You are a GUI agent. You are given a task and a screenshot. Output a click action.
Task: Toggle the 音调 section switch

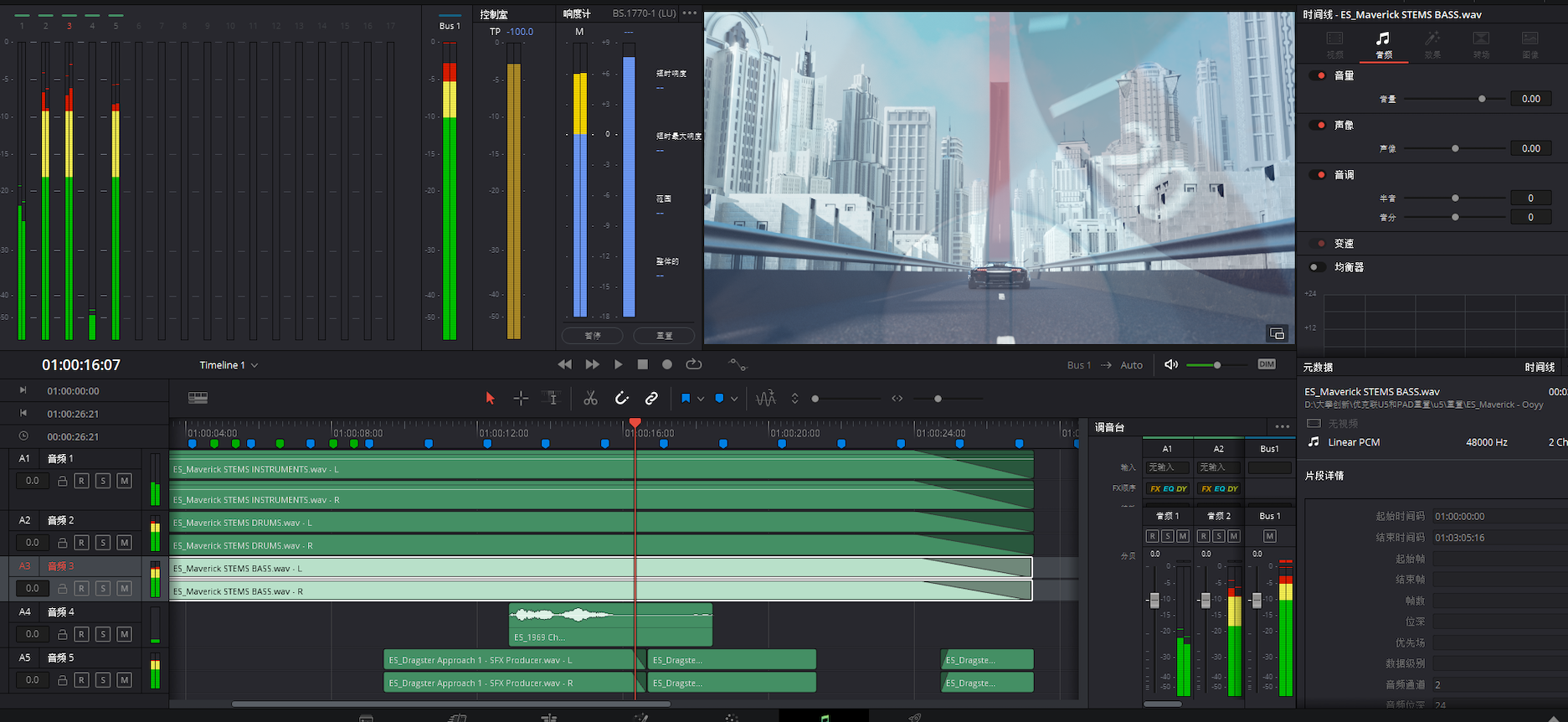[x=1318, y=175]
